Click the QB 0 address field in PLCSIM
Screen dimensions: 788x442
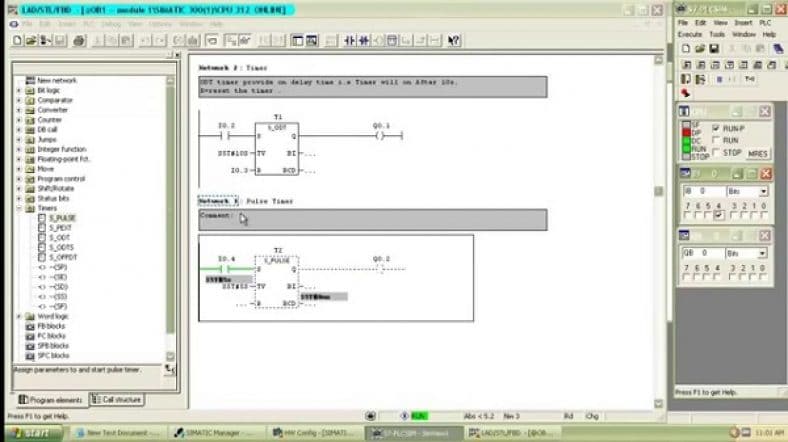[703, 253]
